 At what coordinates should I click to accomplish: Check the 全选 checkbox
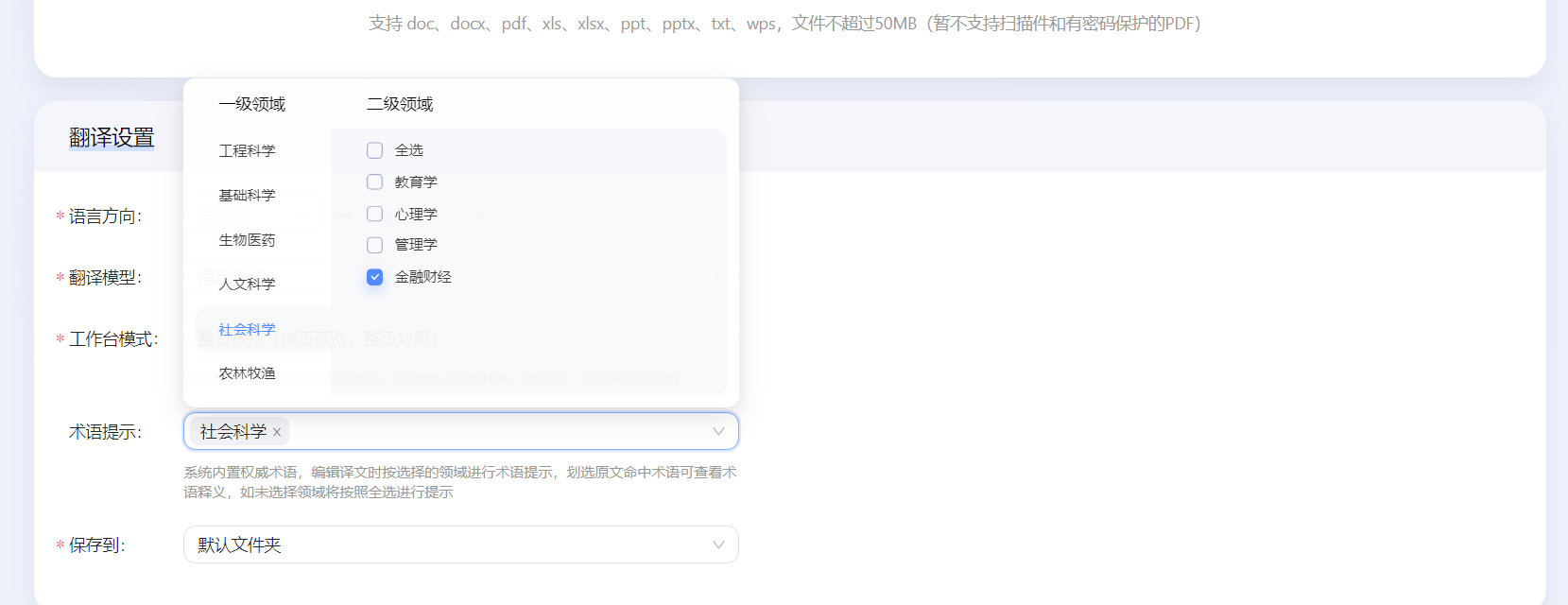[375, 150]
